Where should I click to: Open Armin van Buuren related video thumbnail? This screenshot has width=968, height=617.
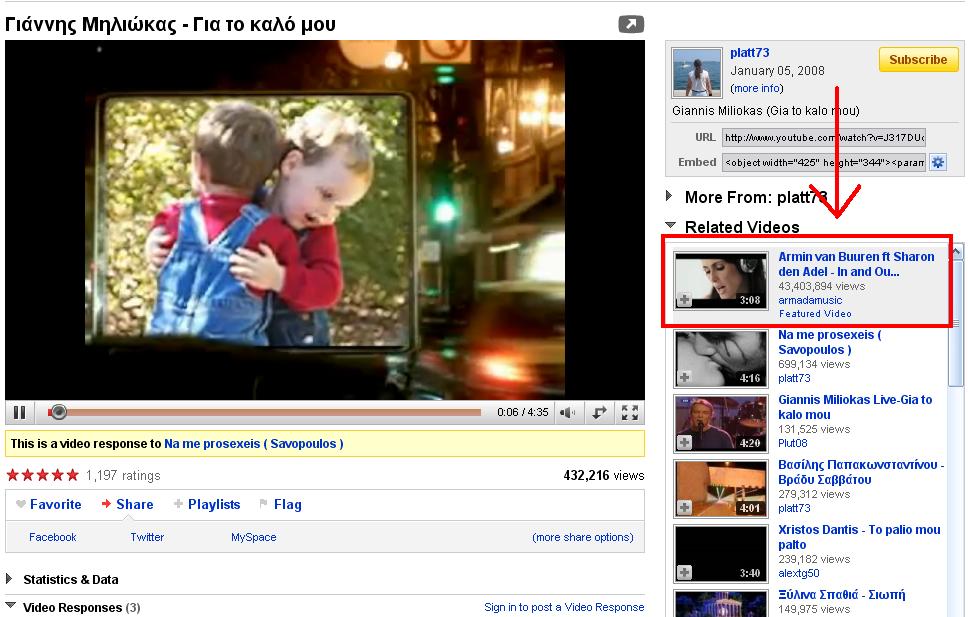(x=720, y=280)
